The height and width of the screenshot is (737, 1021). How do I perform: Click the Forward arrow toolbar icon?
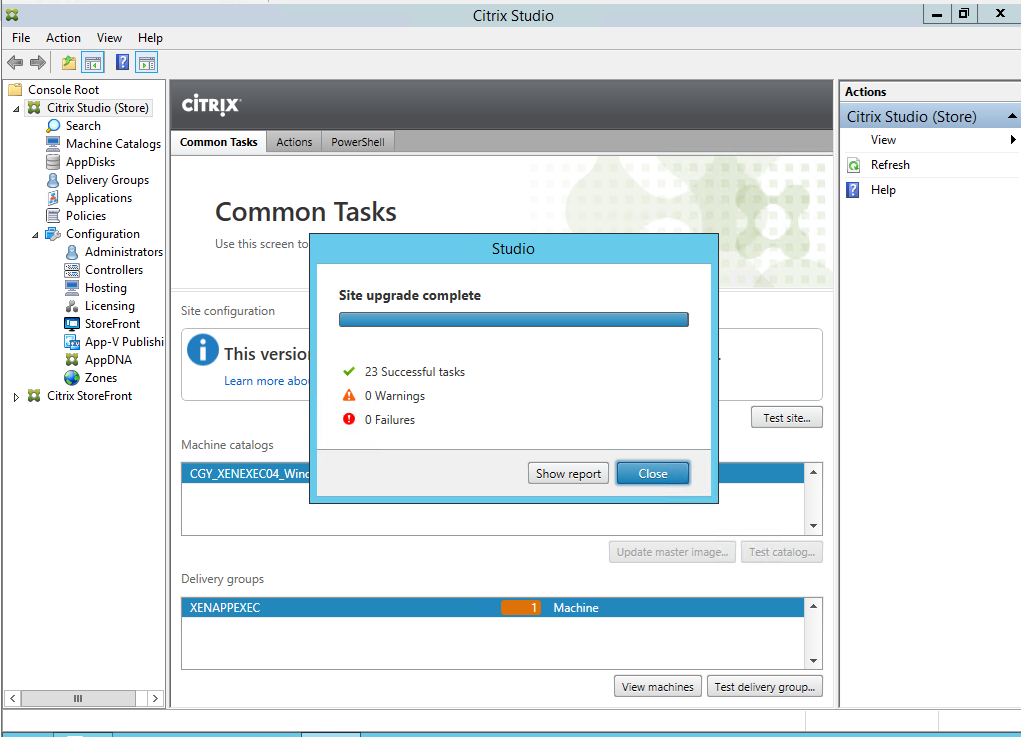tap(38, 63)
